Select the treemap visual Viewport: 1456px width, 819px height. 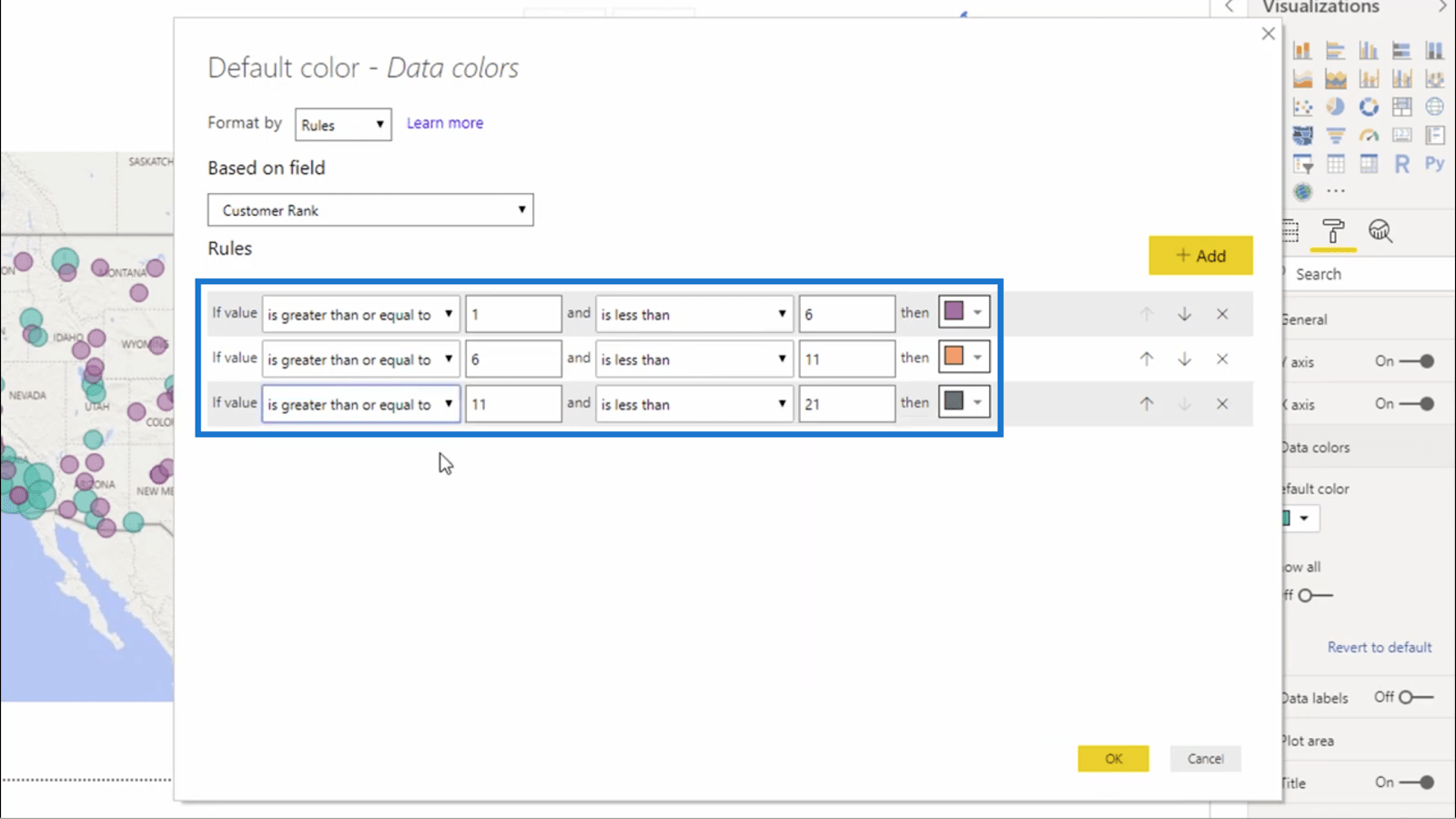1401,107
